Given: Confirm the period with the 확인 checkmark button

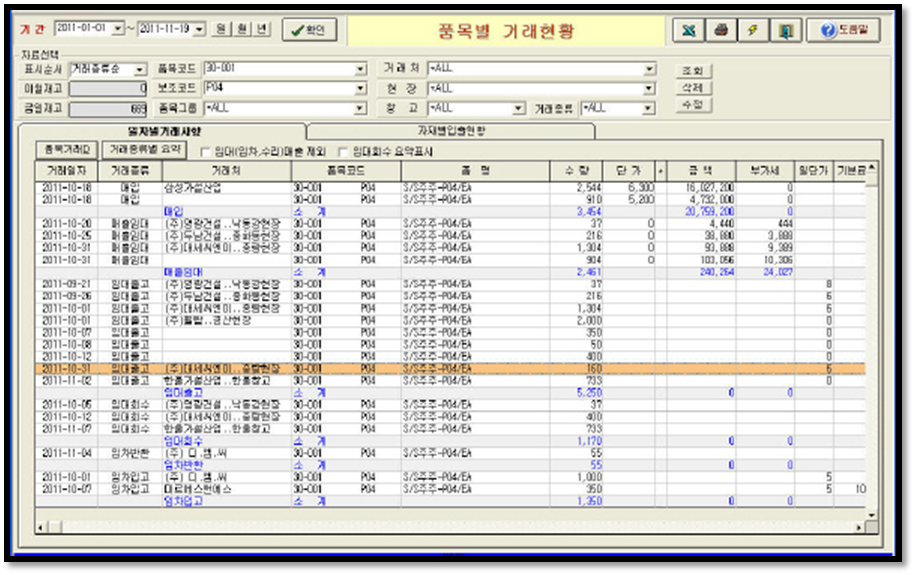Looking at the screenshot, I should (309, 30).
